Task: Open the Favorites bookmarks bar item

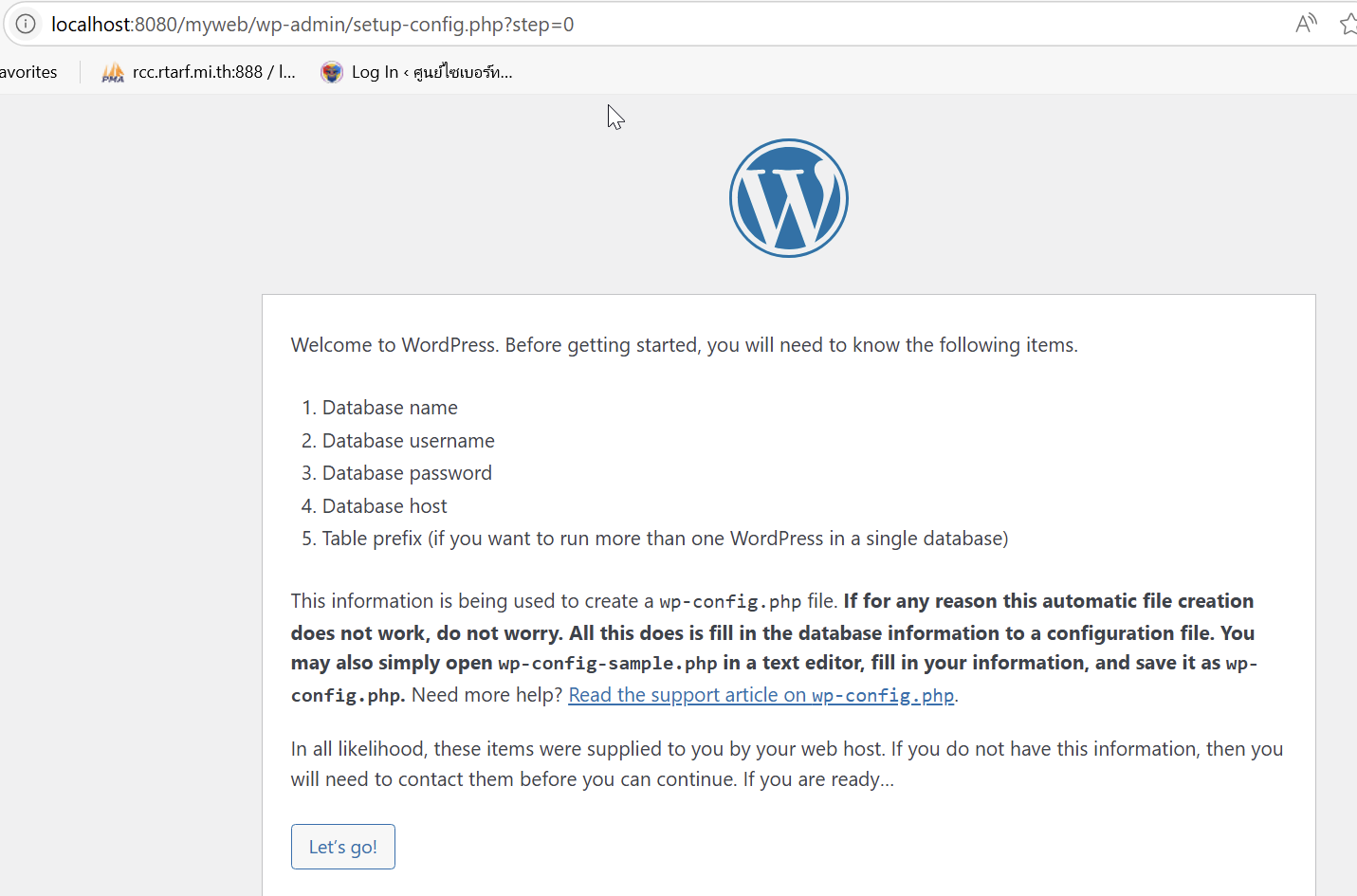Action: point(28,72)
